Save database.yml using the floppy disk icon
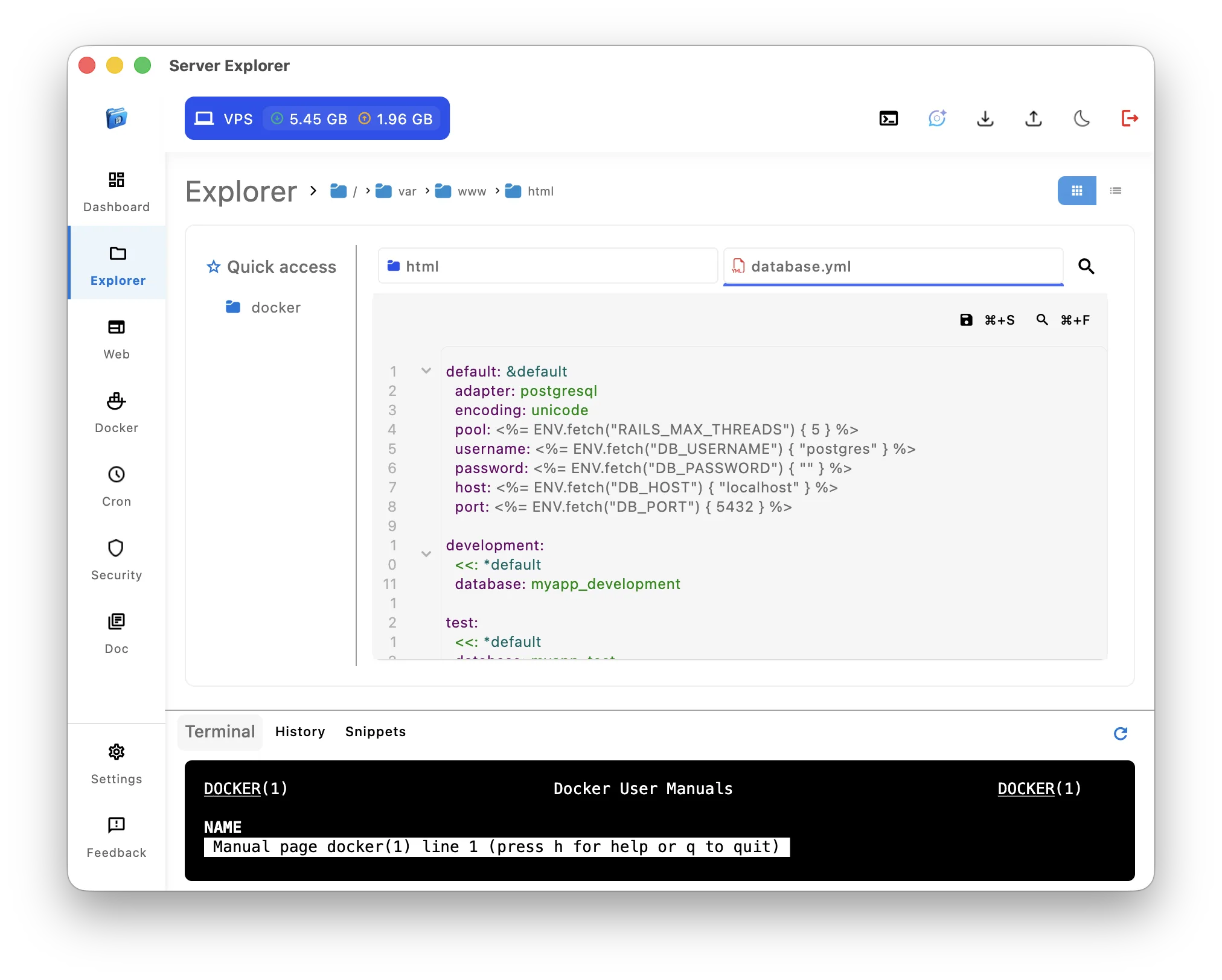Image resolution: width=1222 pixels, height=980 pixels. click(967, 320)
